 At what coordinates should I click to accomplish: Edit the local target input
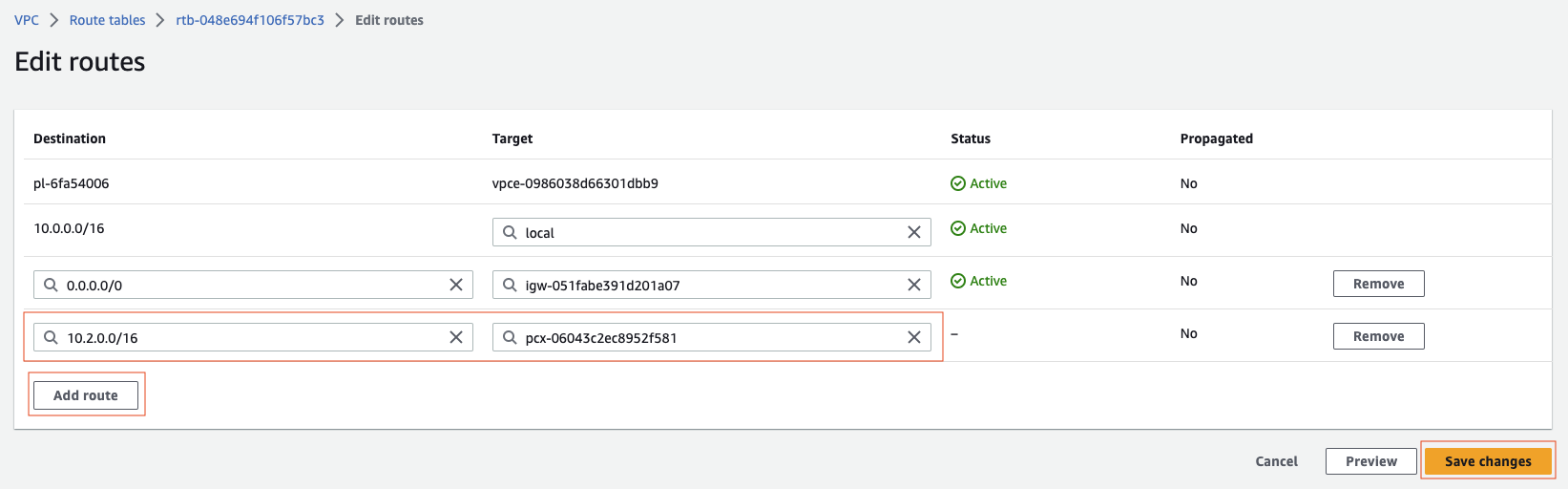711,232
